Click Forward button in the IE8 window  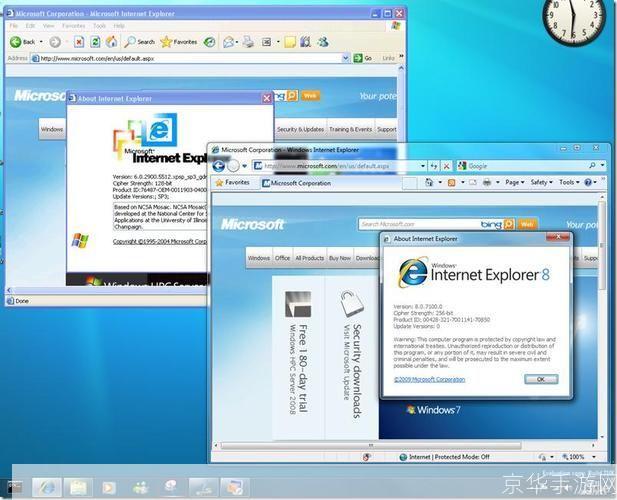pyautogui.click(x=233, y=166)
